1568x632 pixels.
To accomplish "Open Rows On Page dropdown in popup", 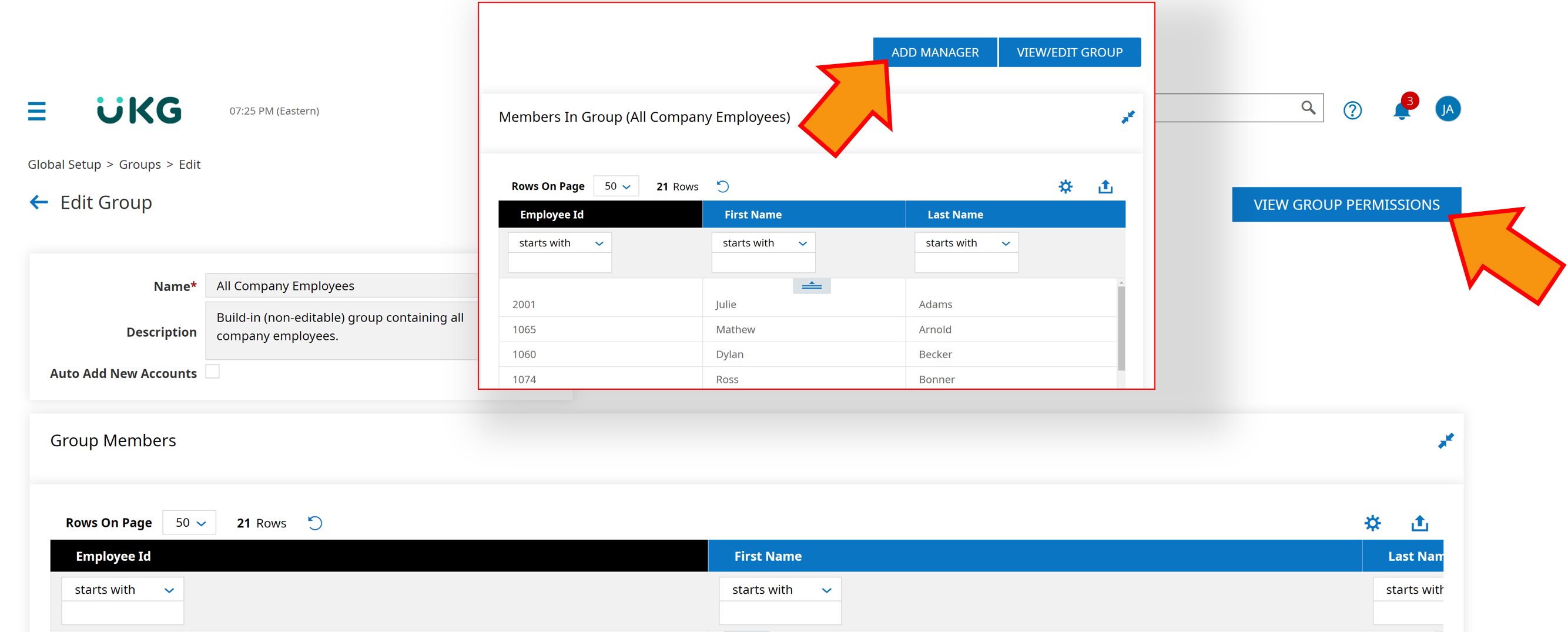I will pos(616,186).
